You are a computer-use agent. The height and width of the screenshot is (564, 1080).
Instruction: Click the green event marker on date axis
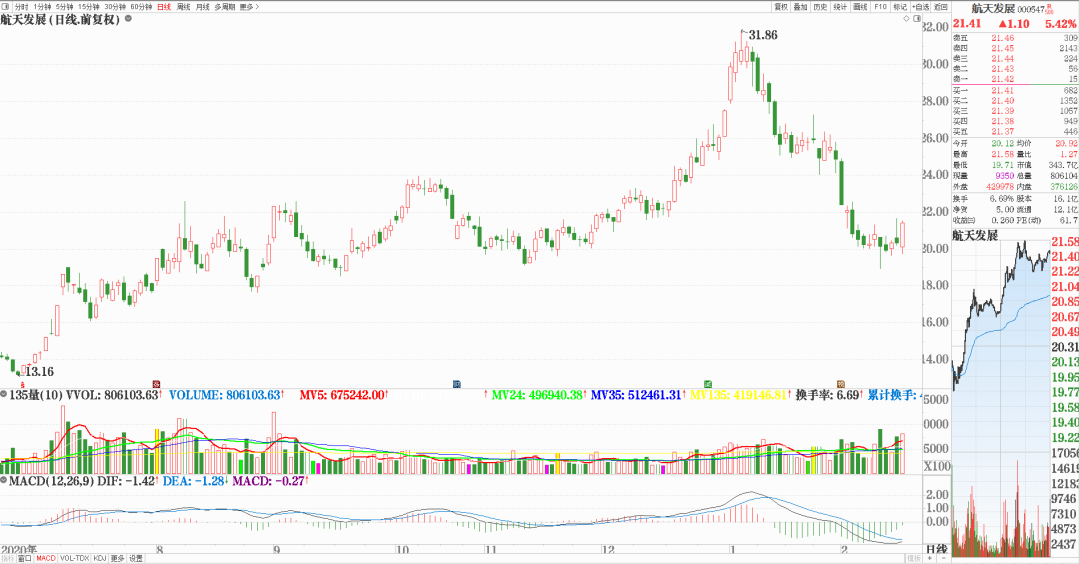click(707, 384)
